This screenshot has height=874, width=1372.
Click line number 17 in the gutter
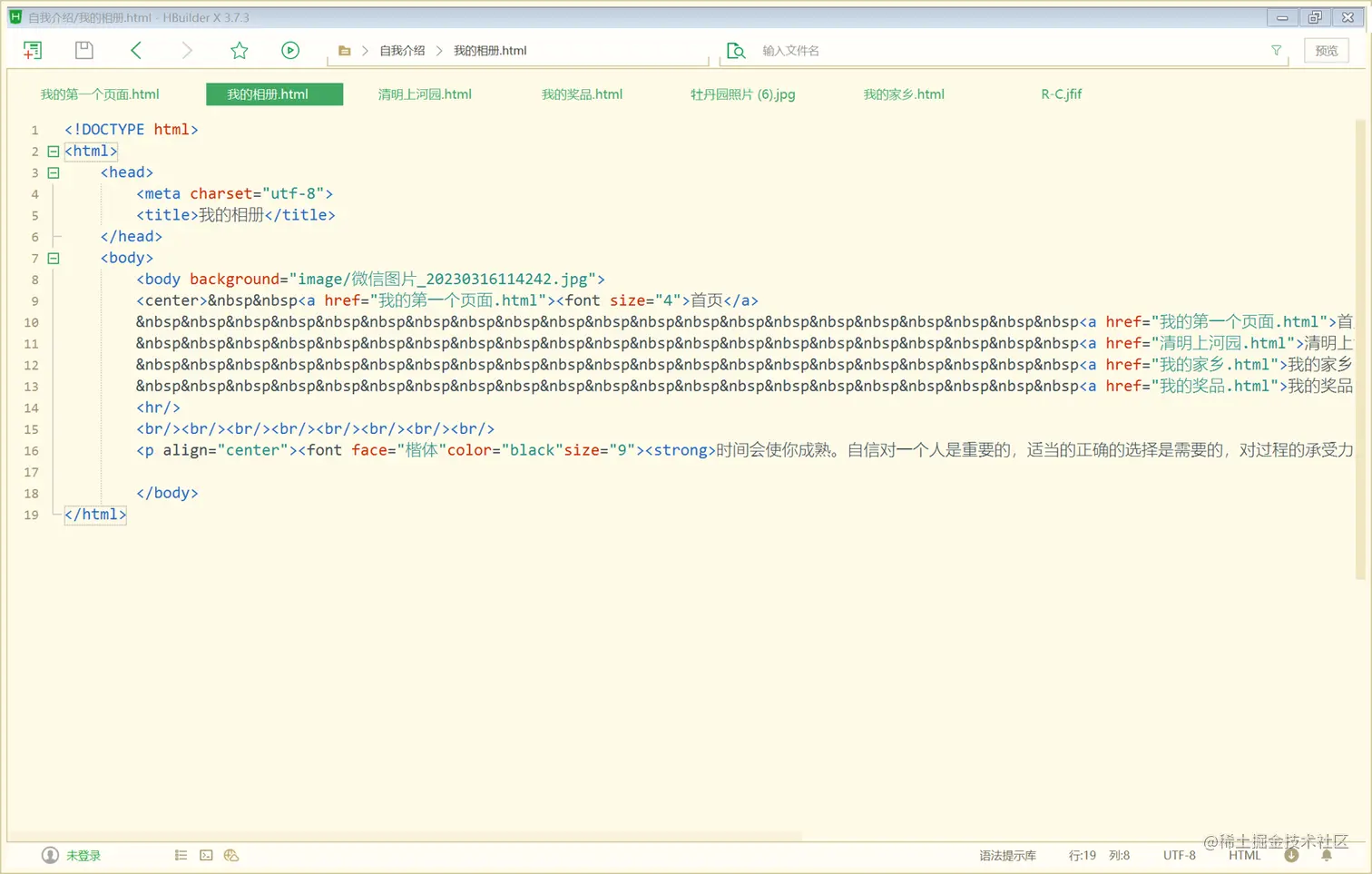(x=32, y=472)
